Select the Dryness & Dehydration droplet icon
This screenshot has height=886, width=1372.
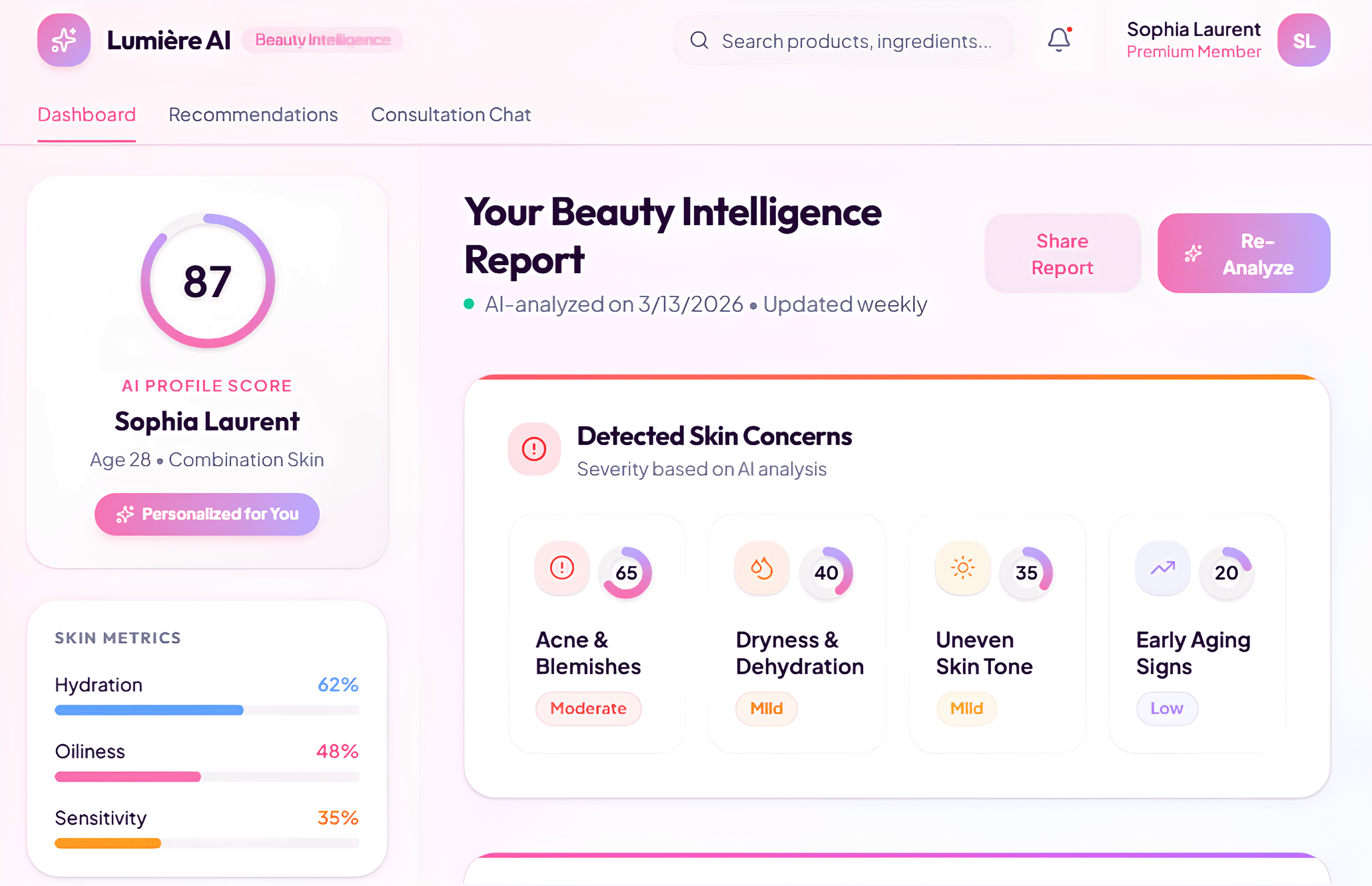(x=761, y=568)
